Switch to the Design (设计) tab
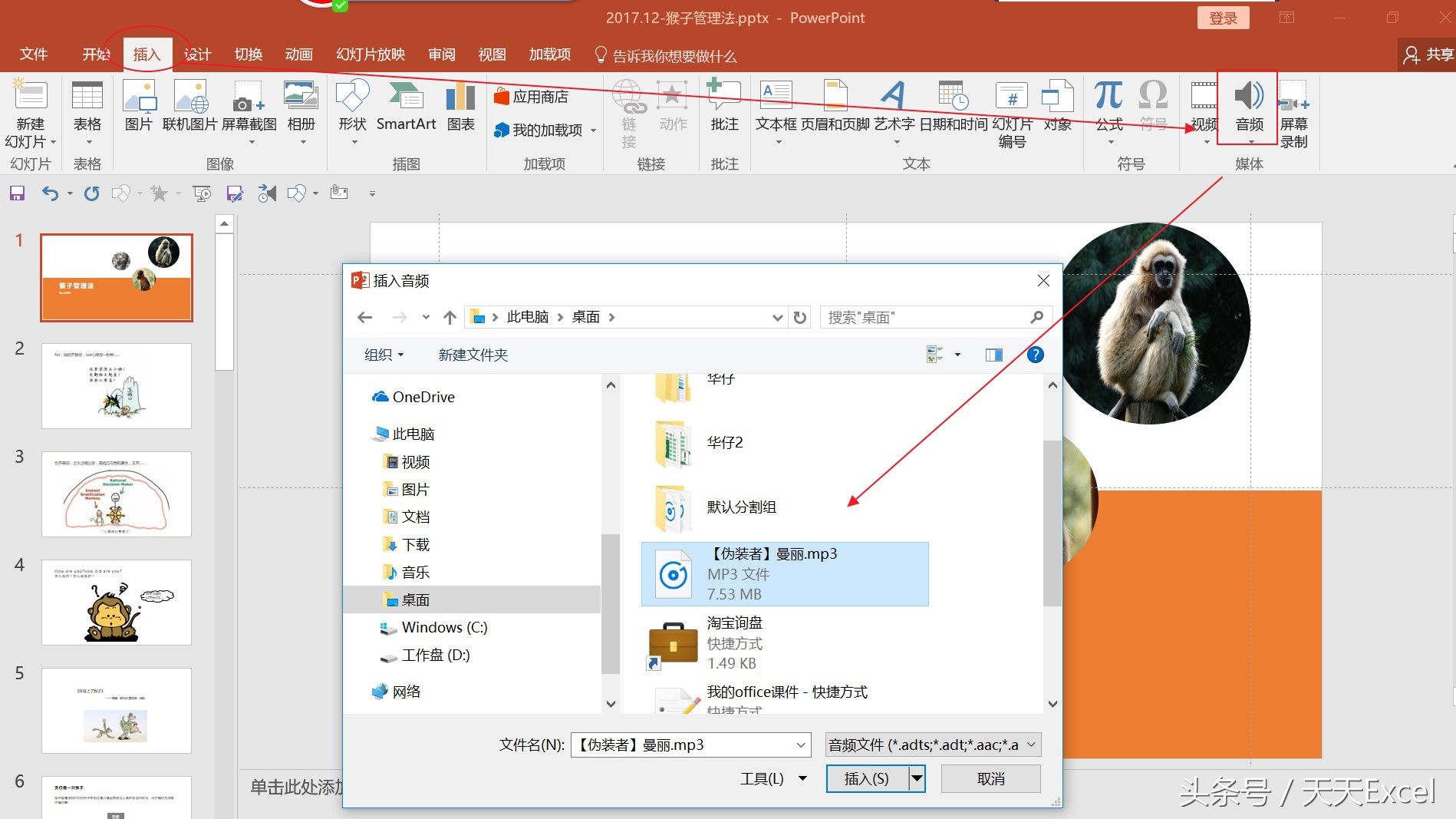Image resolution: width=1456 pixels, height=819 pixels. coord(197,54)
